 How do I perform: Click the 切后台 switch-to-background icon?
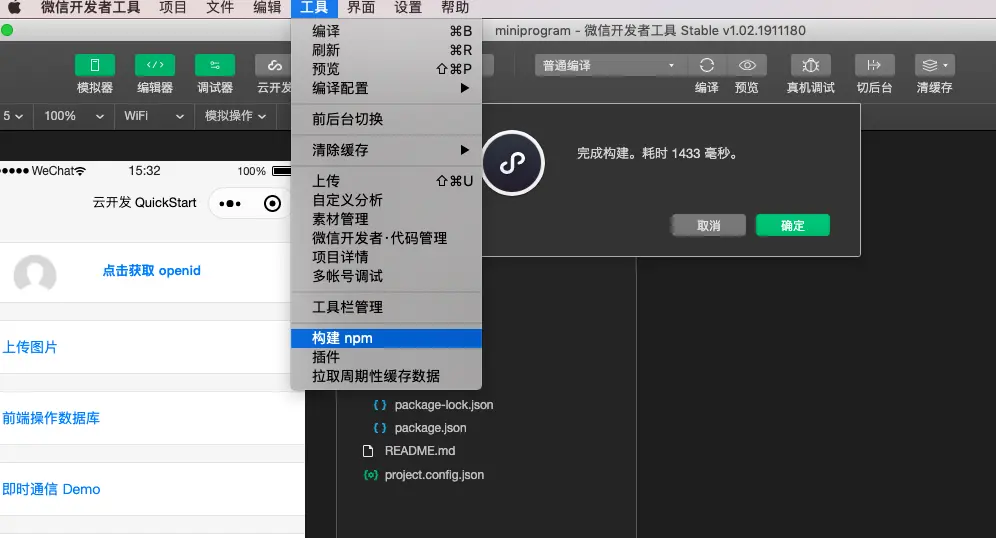click(x=875, y=65)
